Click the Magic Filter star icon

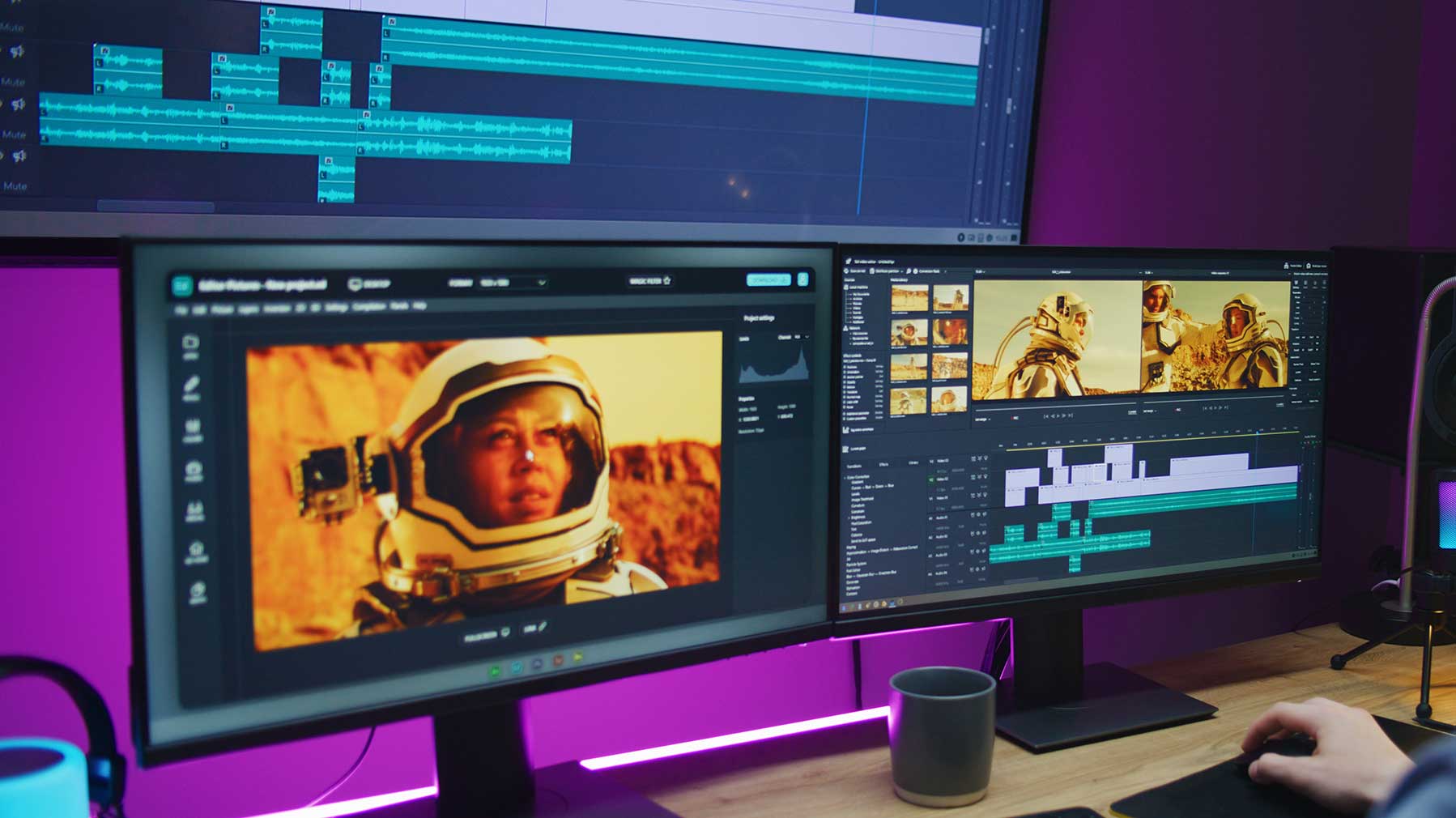667,281
